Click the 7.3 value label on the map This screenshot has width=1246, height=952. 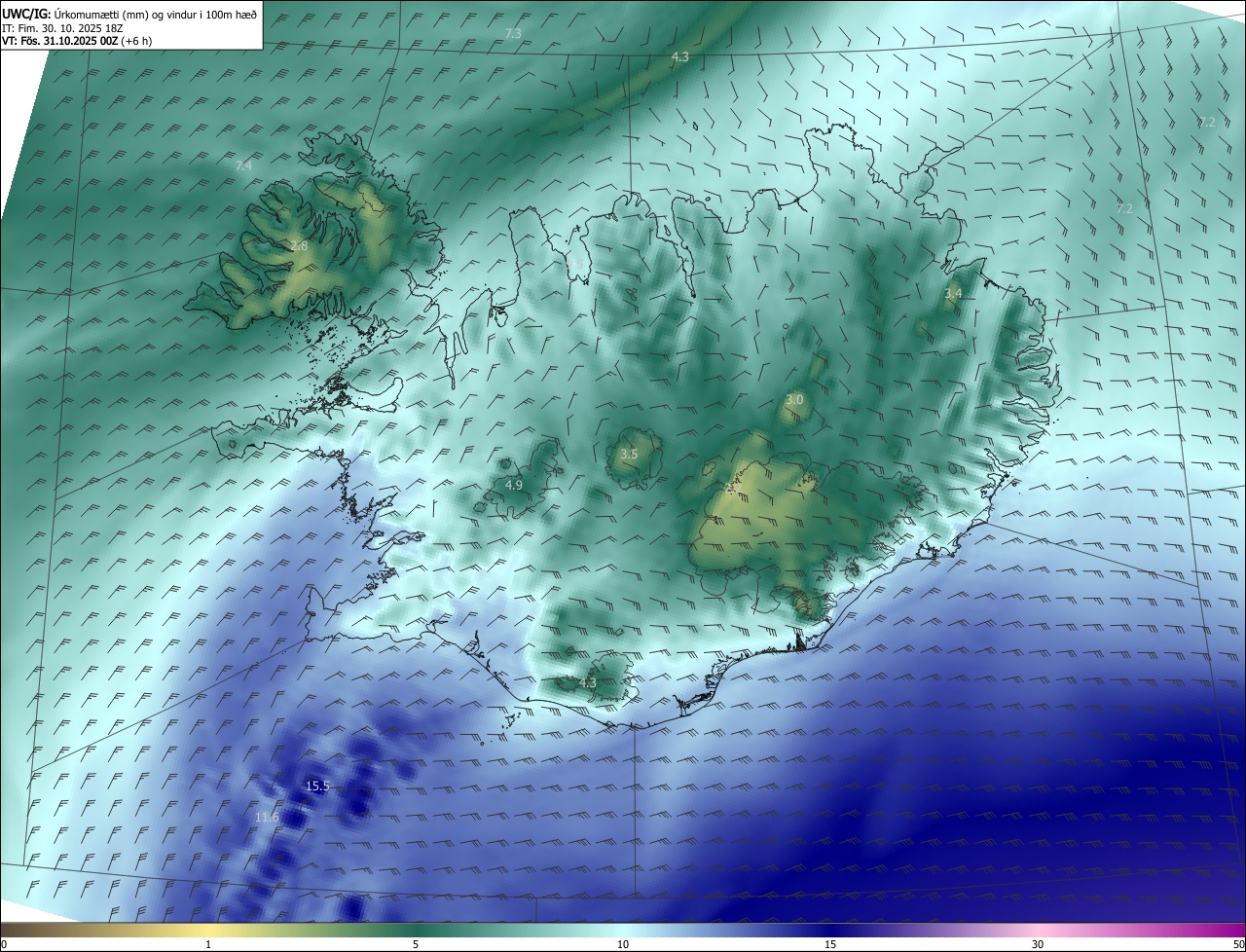pos(513,33)
